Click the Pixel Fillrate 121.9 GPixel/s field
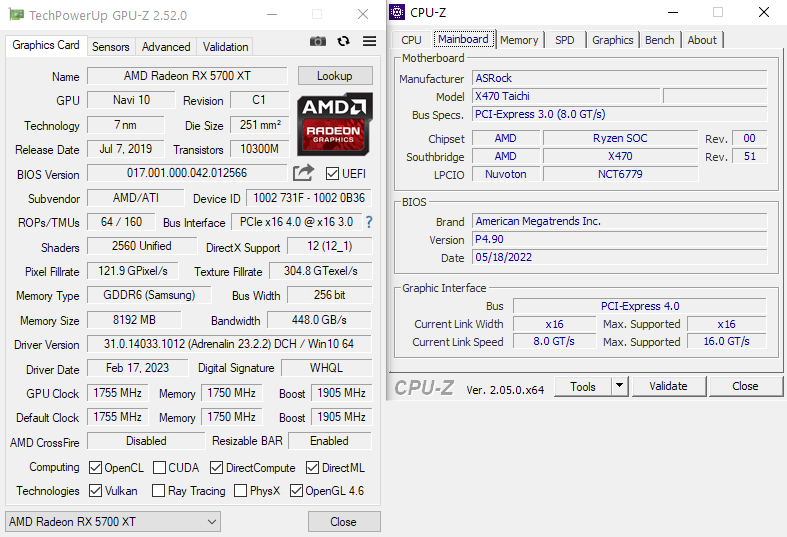The image size is (787, 537). (x=133, y=271)
